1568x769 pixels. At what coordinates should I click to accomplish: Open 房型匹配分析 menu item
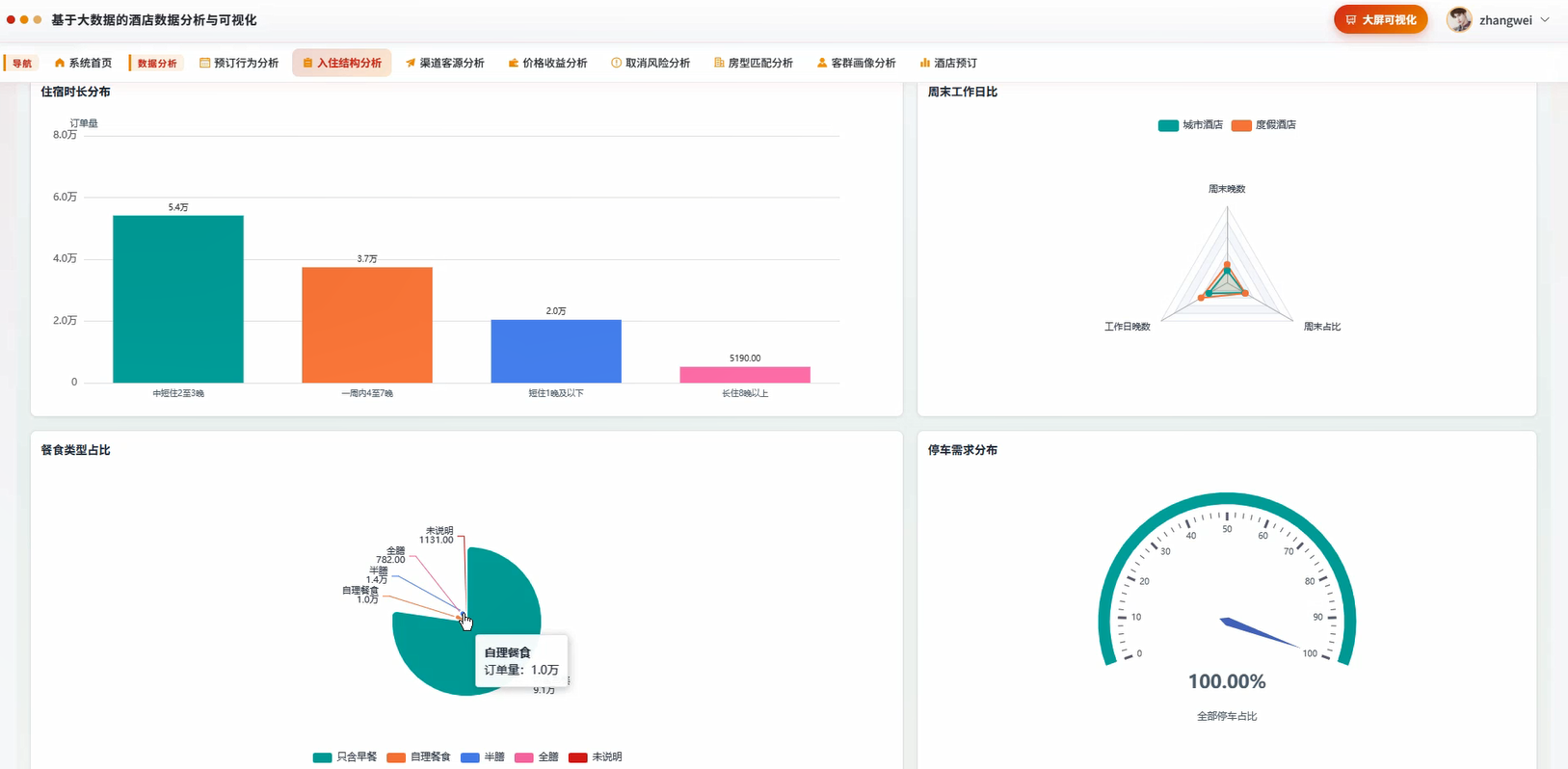(754, 63)
